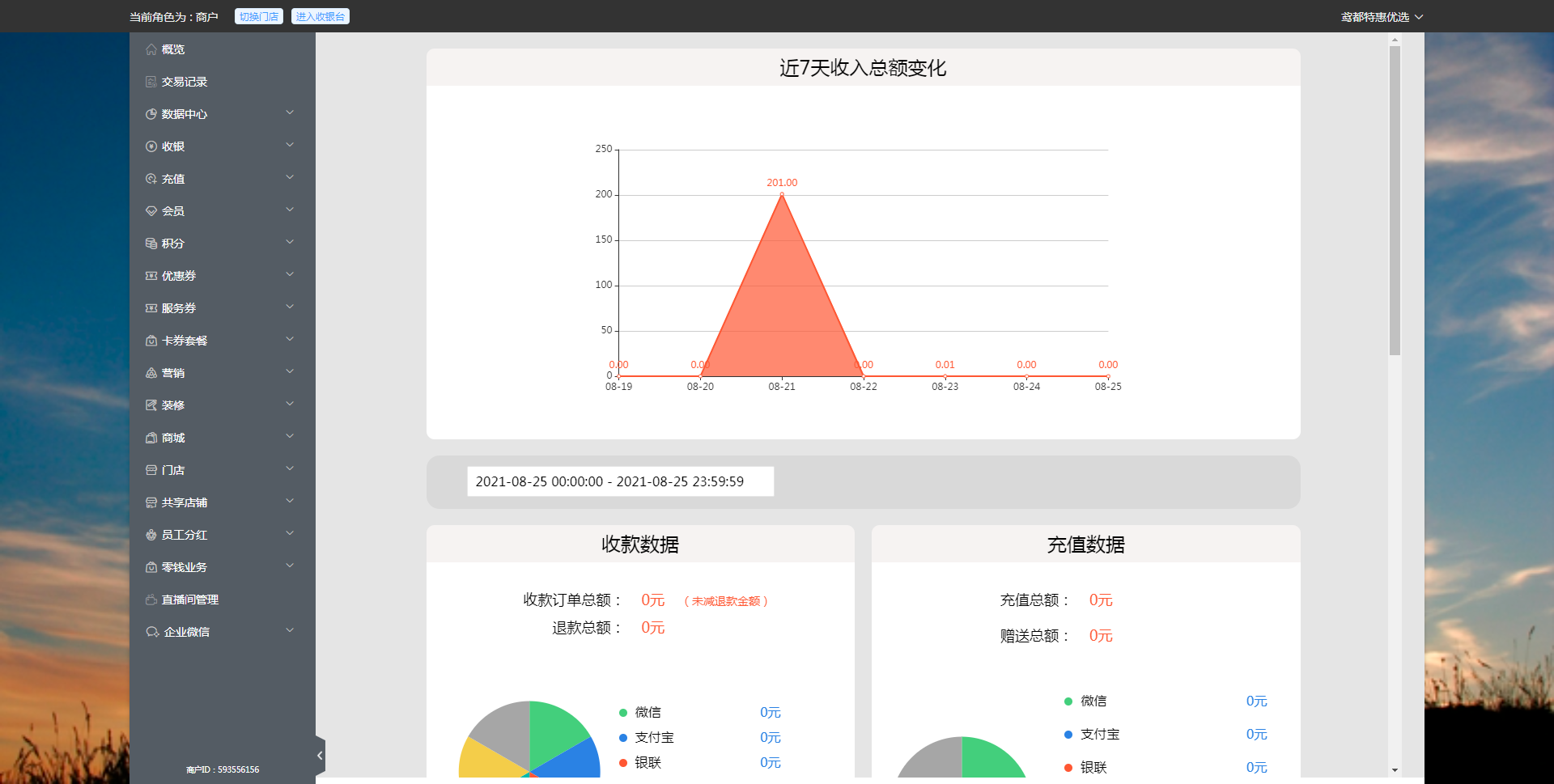
Task: Click the circle icon beside 收银
Action: pos(151,146)
